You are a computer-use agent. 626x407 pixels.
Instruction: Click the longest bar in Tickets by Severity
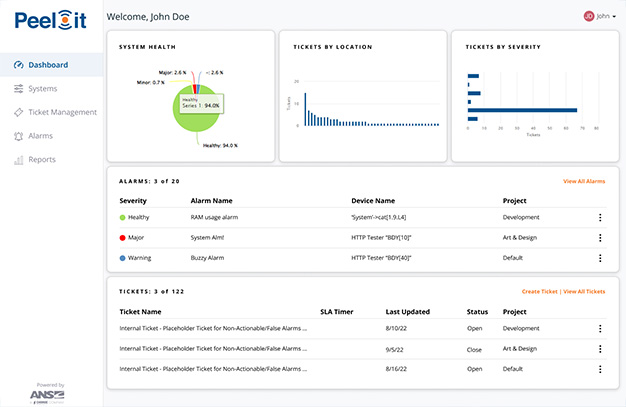(x=522, y=110)
